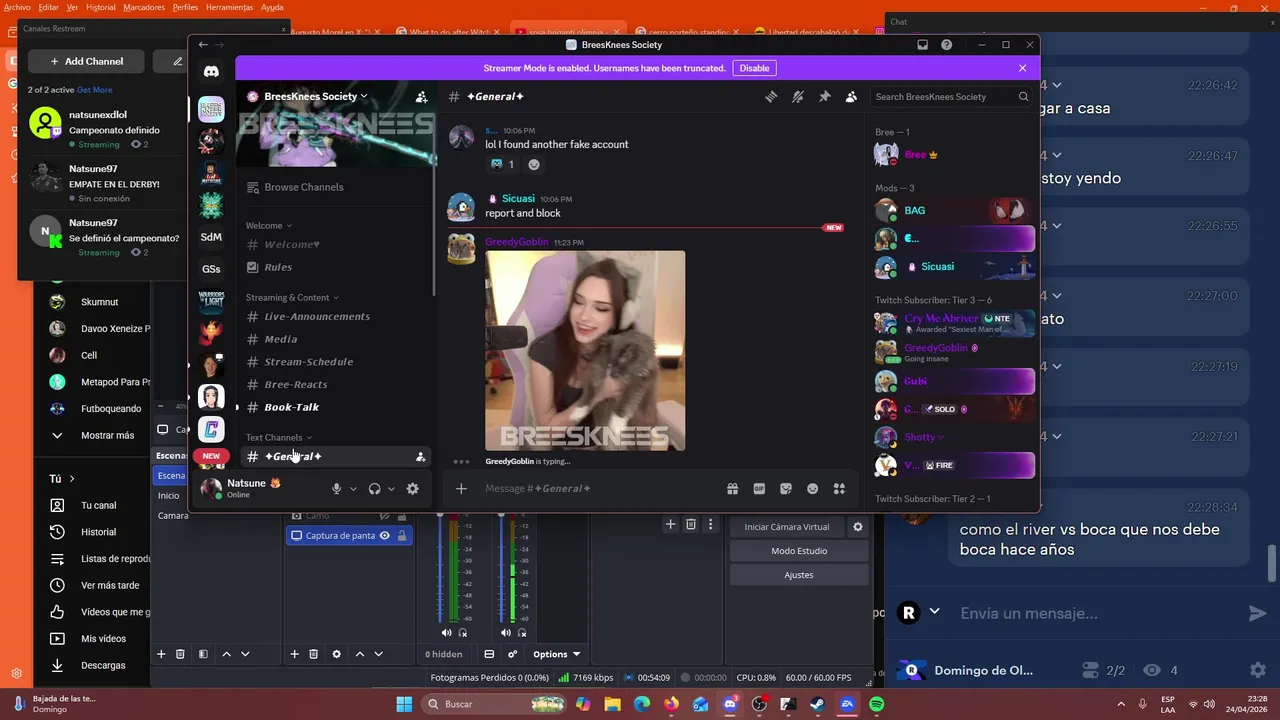
Task: Open Discord user settings gear
Action: click(412, 489)
